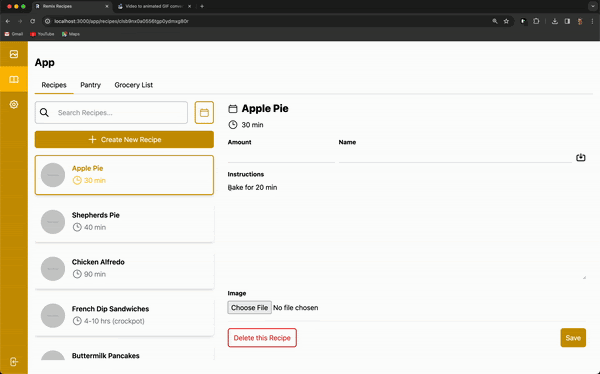The image size is (600, 374).
Task: Switch to the Grocery List tab
Action: [x=134, y=85]
